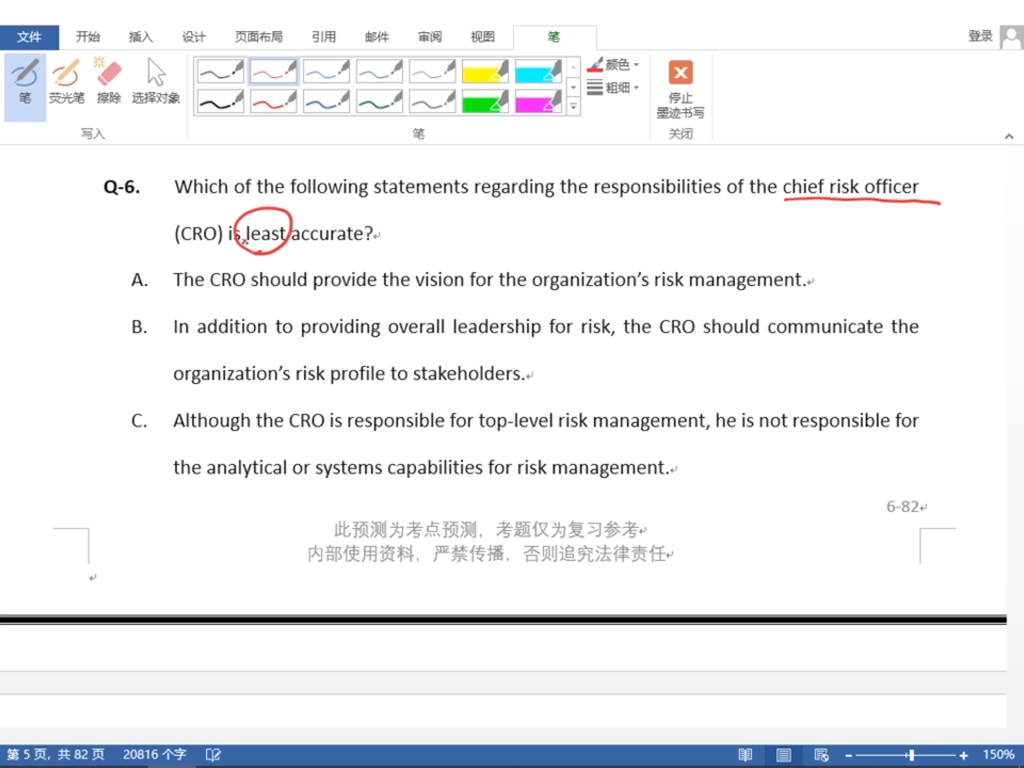Open the pen Thickness (粗细) dropdown
1024x768 pixels.
[614, 88]
